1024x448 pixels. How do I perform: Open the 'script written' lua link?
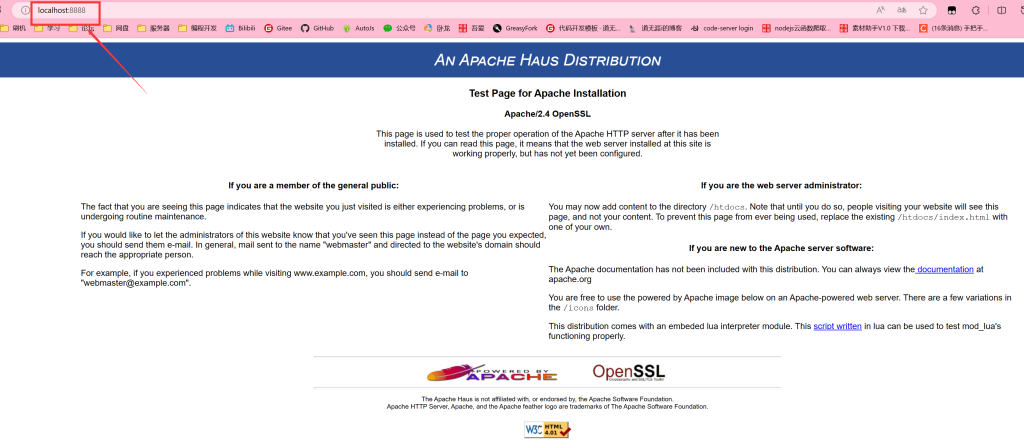(837, 326)
